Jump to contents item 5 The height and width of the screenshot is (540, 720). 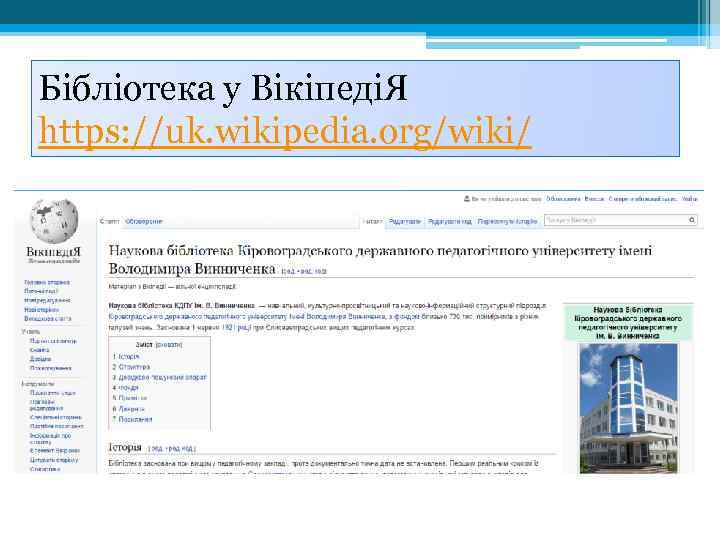click(129, 398)
